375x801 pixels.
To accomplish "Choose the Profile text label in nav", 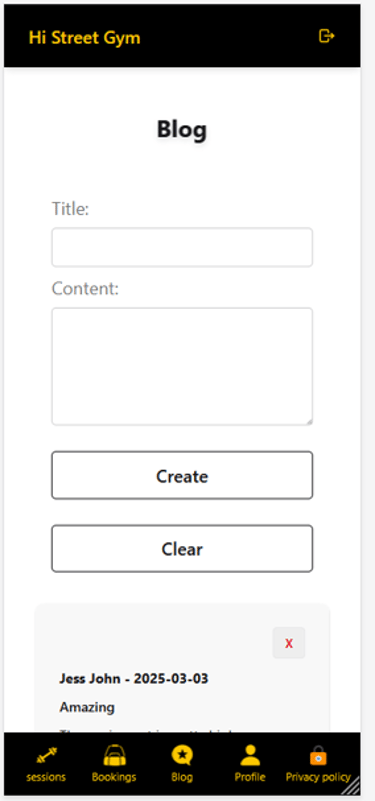I will click(x=250, y=778).
